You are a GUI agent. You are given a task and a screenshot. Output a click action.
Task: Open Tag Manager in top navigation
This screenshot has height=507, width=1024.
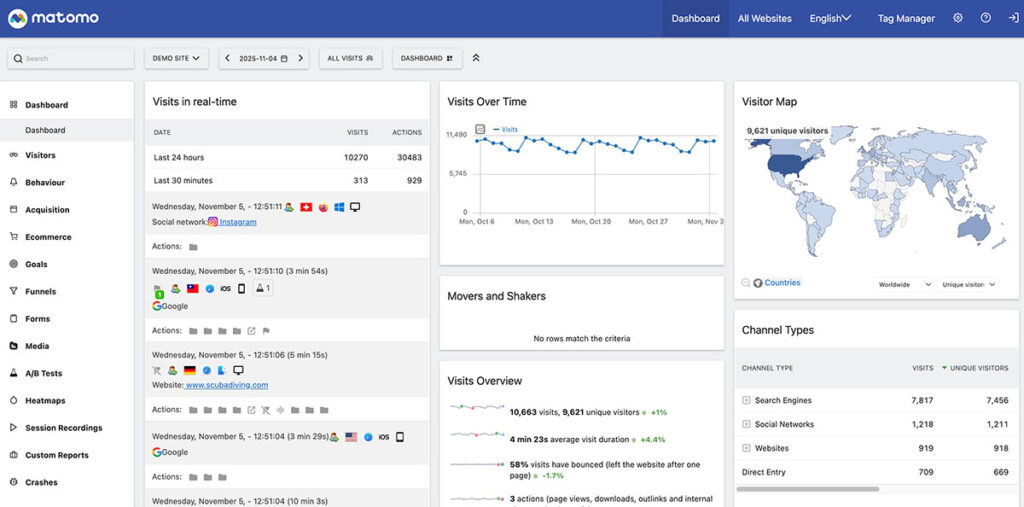pyautogui.click(x=906, y=18)
